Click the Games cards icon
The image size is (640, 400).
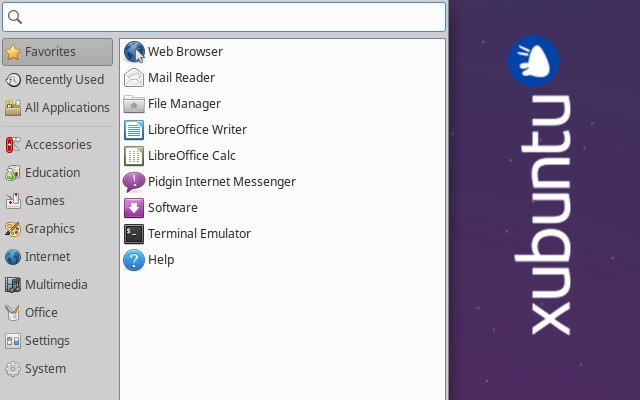(x=13, y=201)
